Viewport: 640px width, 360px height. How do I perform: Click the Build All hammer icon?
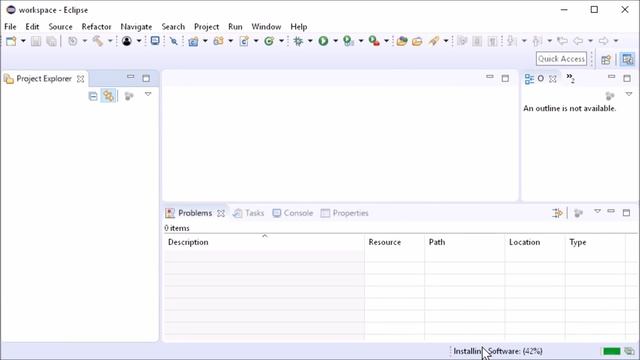point(98,41)
